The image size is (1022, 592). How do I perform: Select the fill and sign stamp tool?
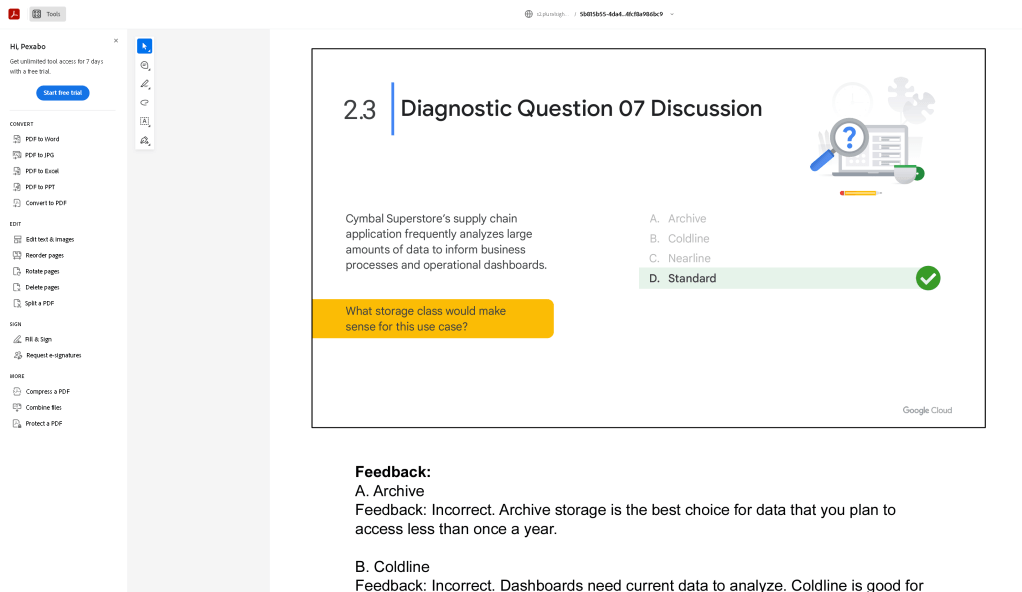click(x=145, y=141)
